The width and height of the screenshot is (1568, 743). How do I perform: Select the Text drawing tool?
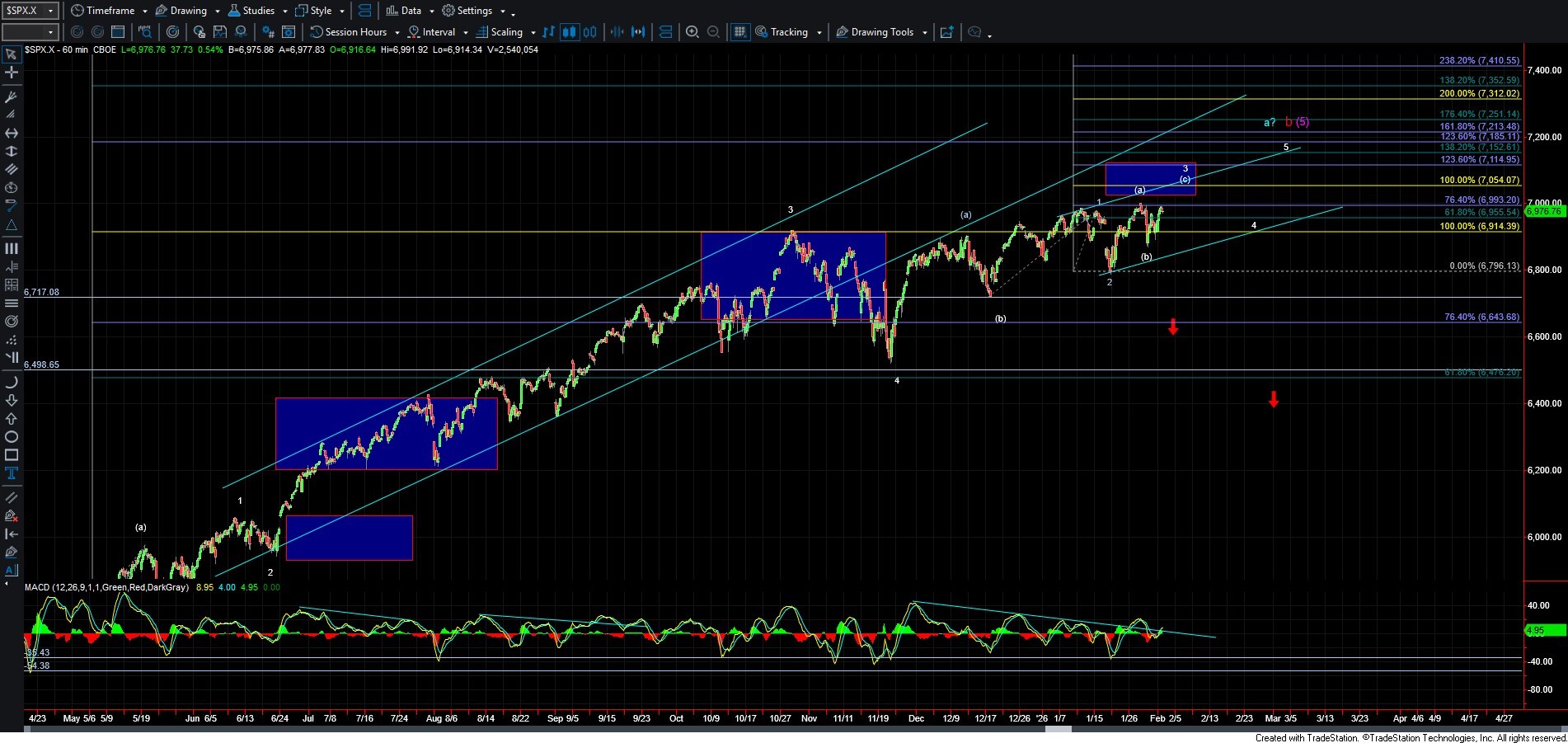[12, 473]
